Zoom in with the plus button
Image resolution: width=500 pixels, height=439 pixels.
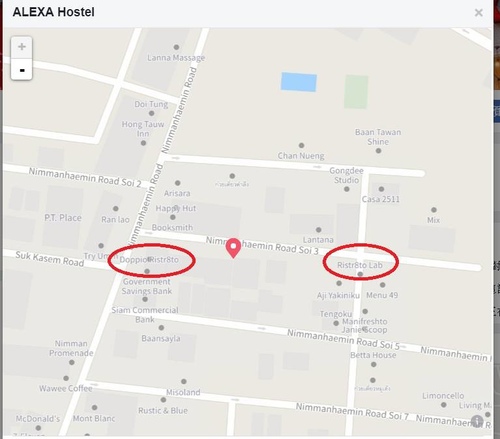(22, 47)
